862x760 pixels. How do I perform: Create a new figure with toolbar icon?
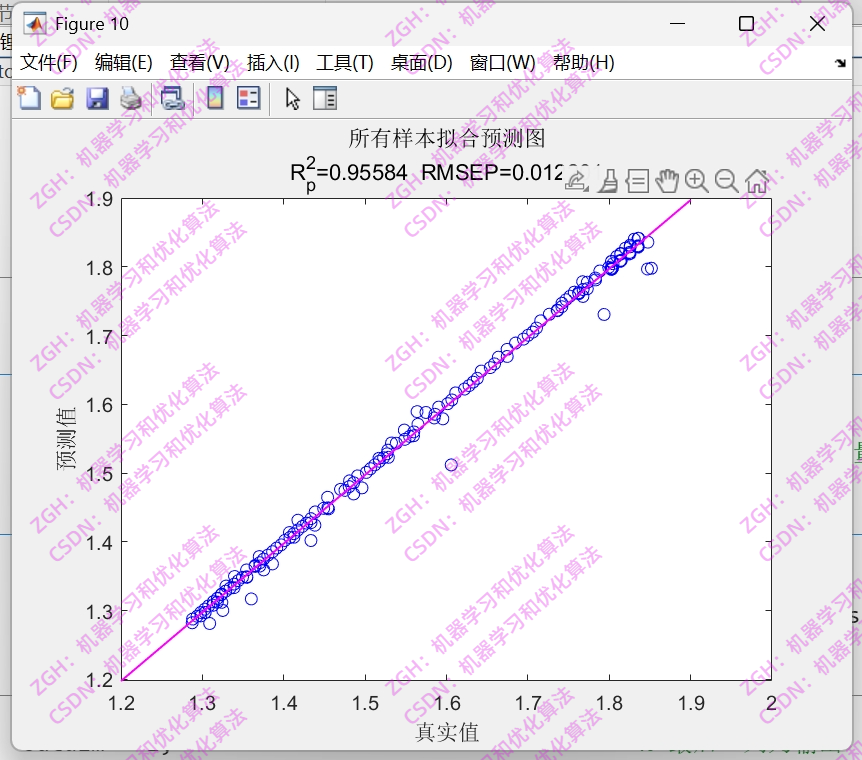point(29,98)
